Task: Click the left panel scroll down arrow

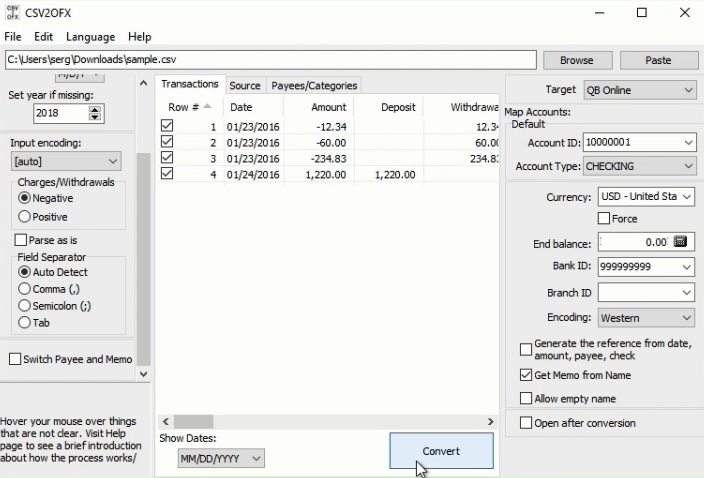Action: click(x=143, y=373)
